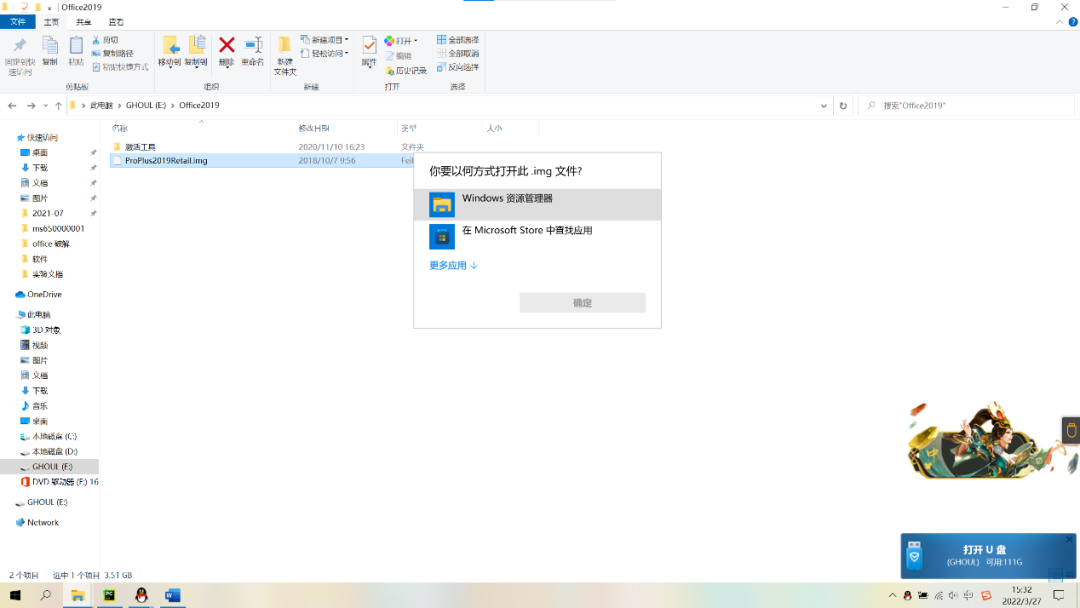Click the Paste Shortcut item
Viewport: 1080px width, 608px height.
click(x=121, y=67)
